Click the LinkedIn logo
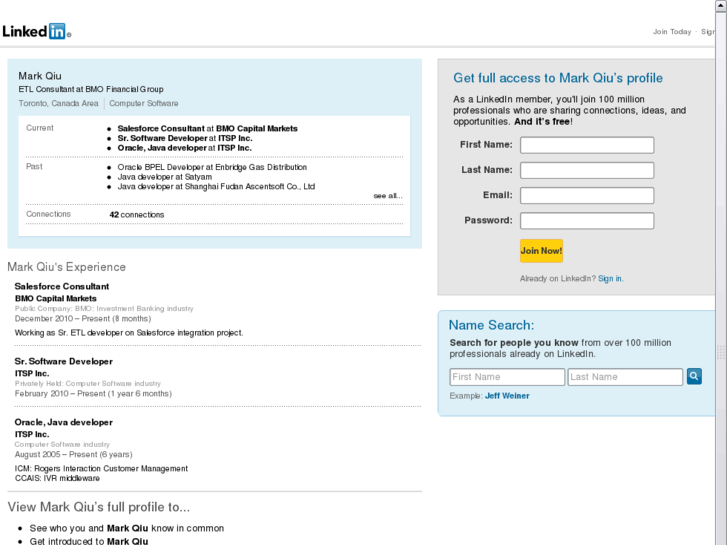The image size is (727, 545). tap(37, 32)
